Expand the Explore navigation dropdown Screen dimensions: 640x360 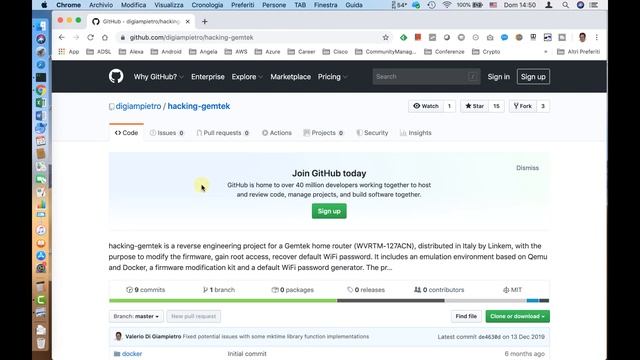pyautogui.click(x=247, y=77)
